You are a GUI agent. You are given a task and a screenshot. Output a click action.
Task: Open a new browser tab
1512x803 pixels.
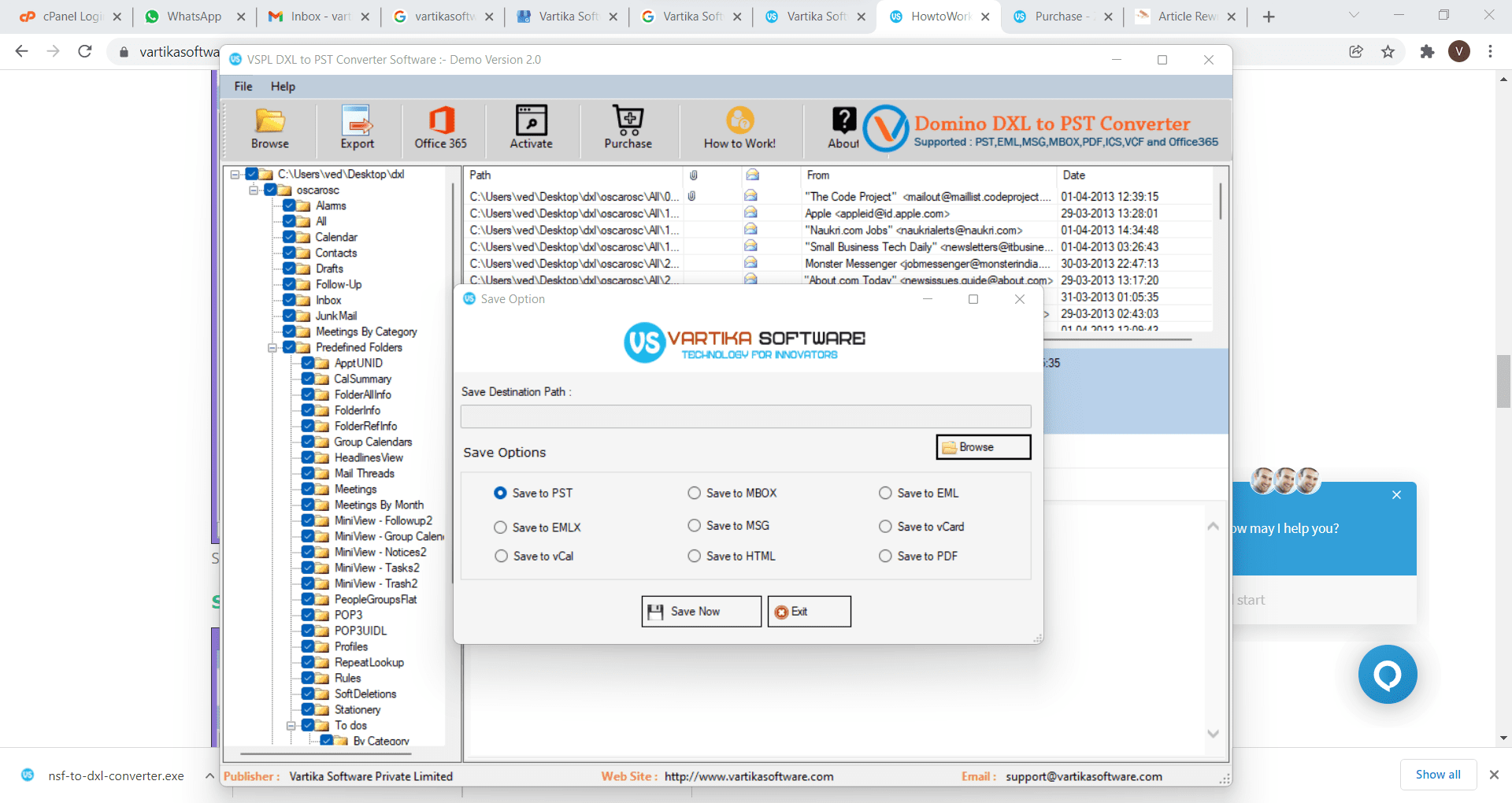click(1269, 17)
